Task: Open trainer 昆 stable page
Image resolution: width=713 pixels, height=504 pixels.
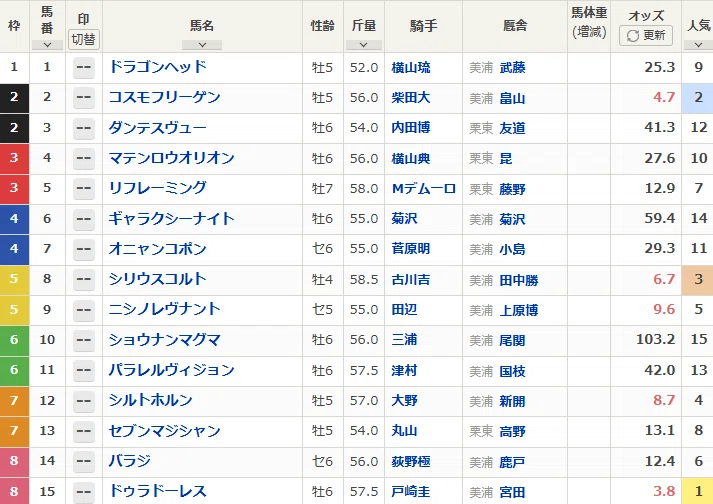Action: (x=506, y=159)
